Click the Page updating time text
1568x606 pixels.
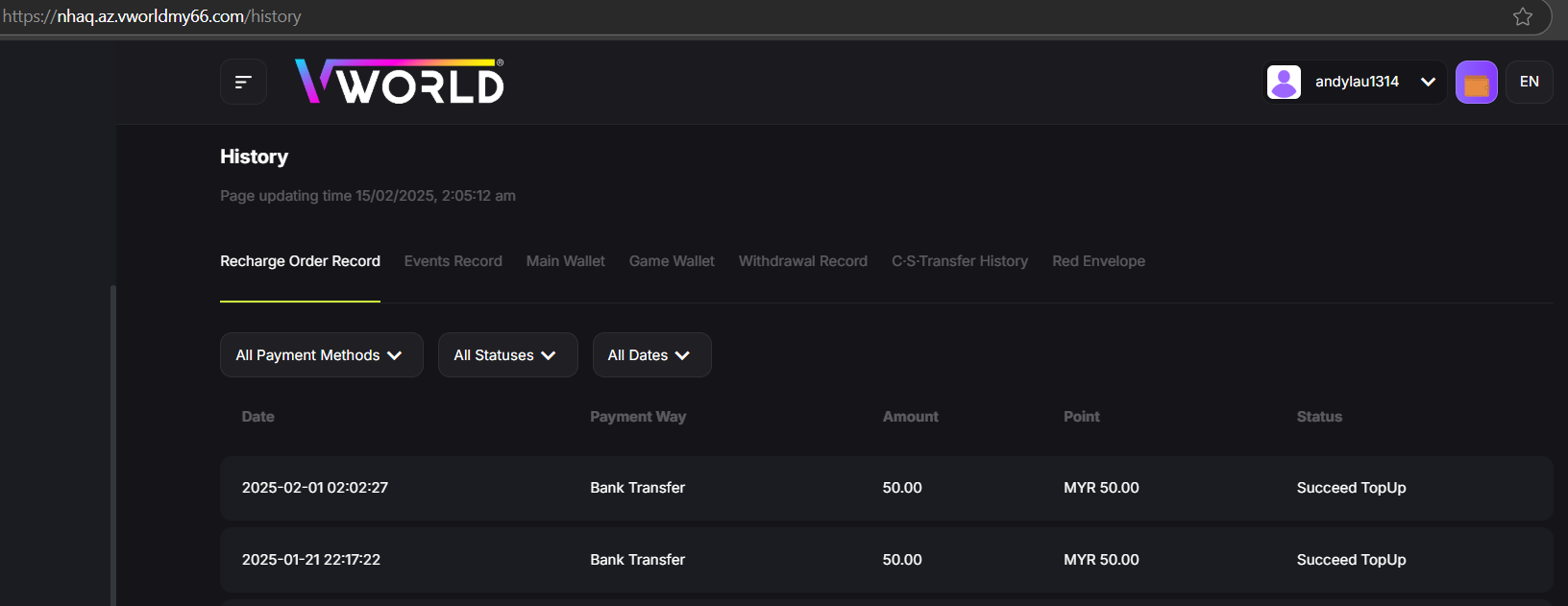368,196
